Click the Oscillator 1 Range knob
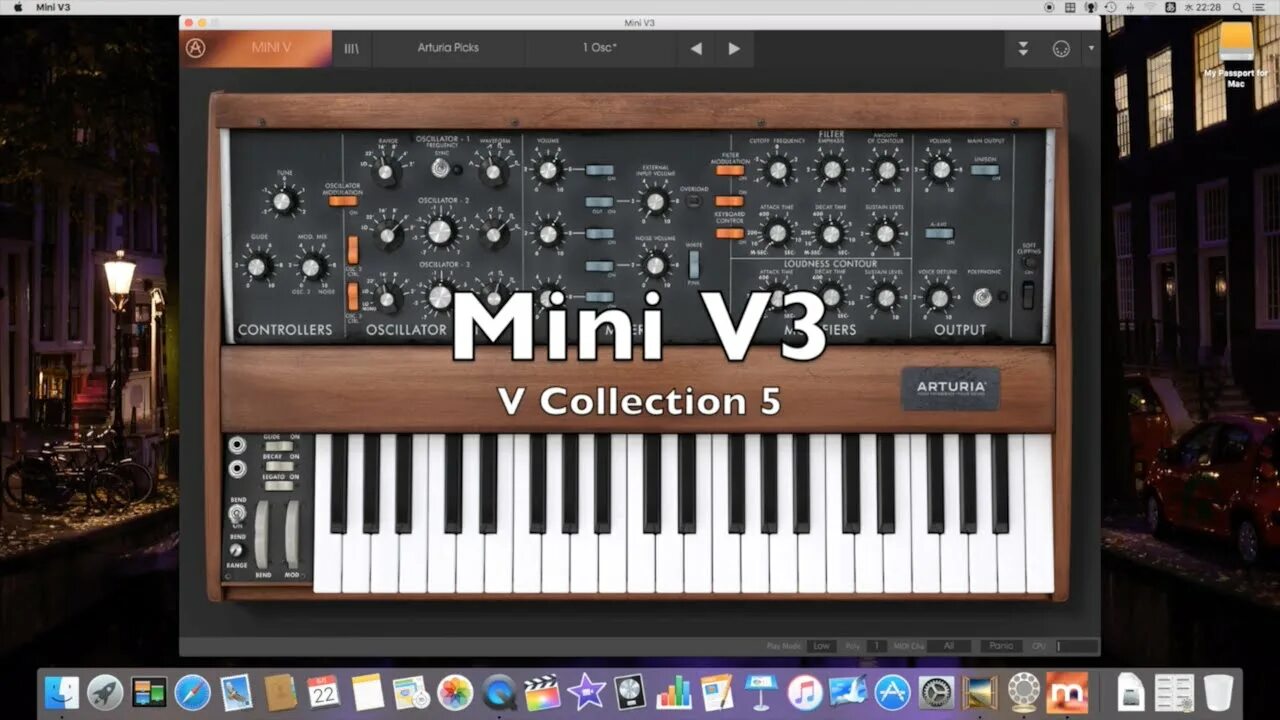 (387, 172)
